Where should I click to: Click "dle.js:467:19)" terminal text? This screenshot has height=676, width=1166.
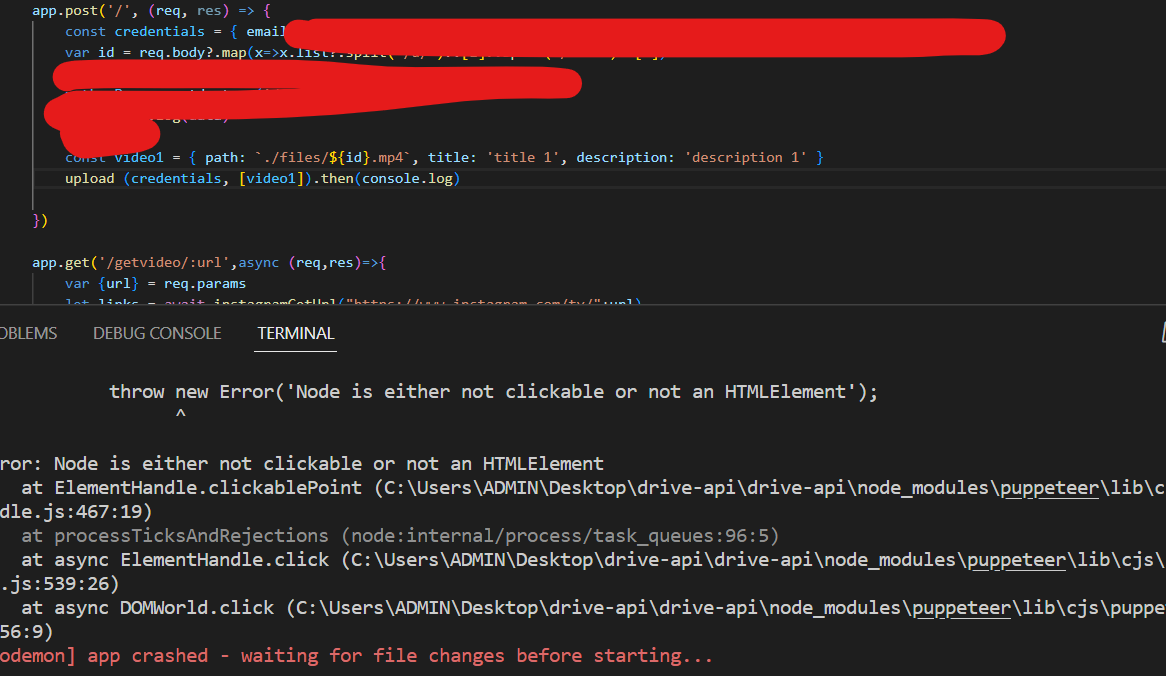[x=76, y=512]
